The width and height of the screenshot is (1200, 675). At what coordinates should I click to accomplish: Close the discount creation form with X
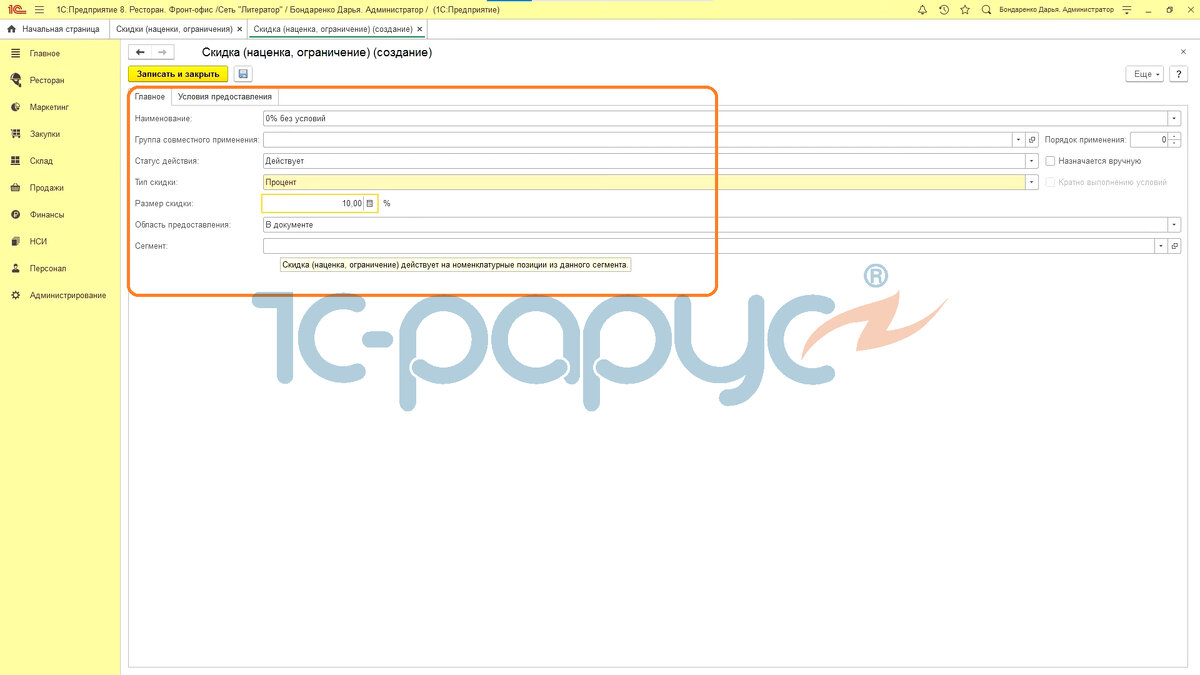[1184, 51]
